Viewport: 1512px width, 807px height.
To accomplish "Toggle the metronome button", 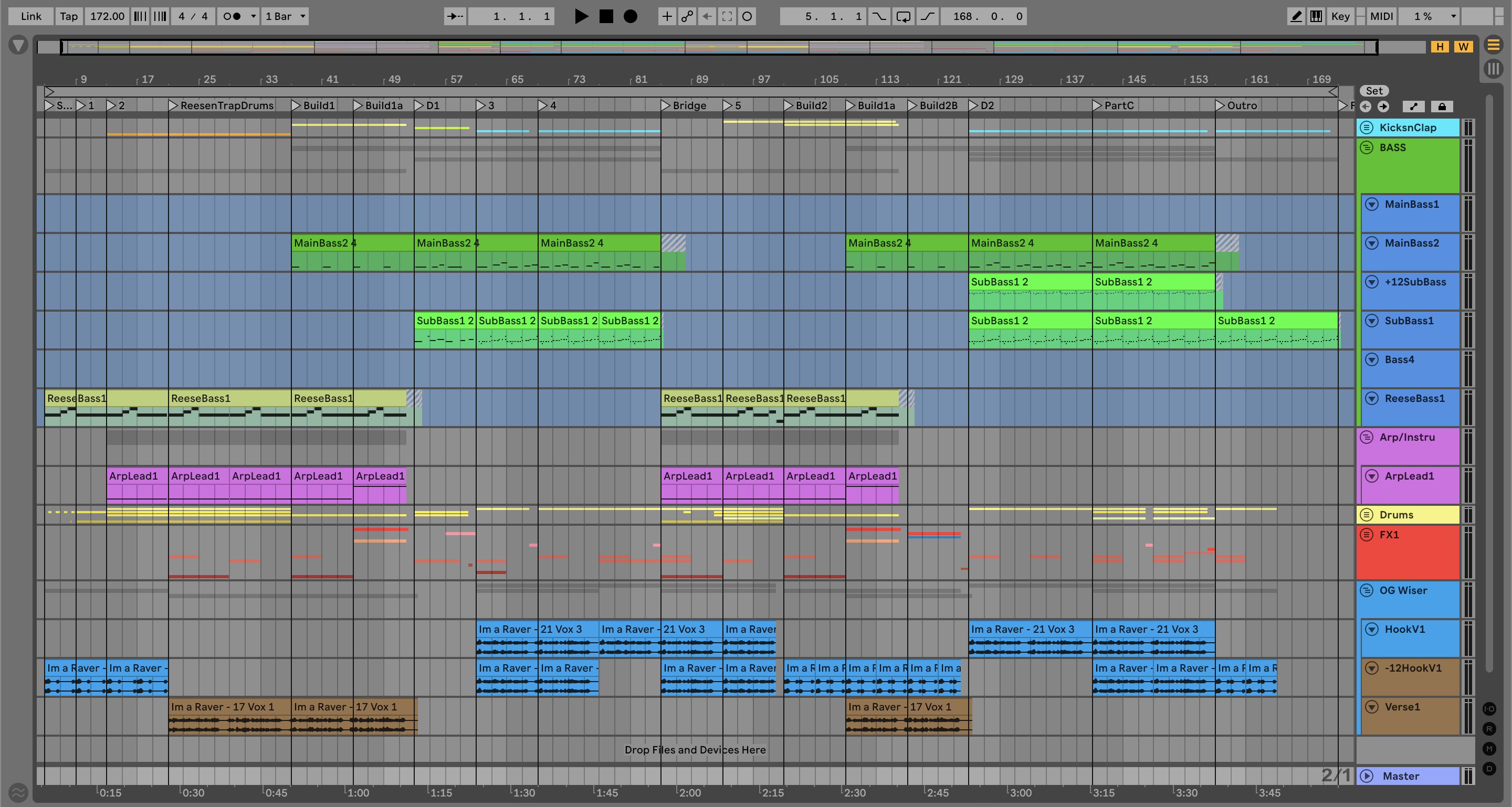I will click(232, 16).
